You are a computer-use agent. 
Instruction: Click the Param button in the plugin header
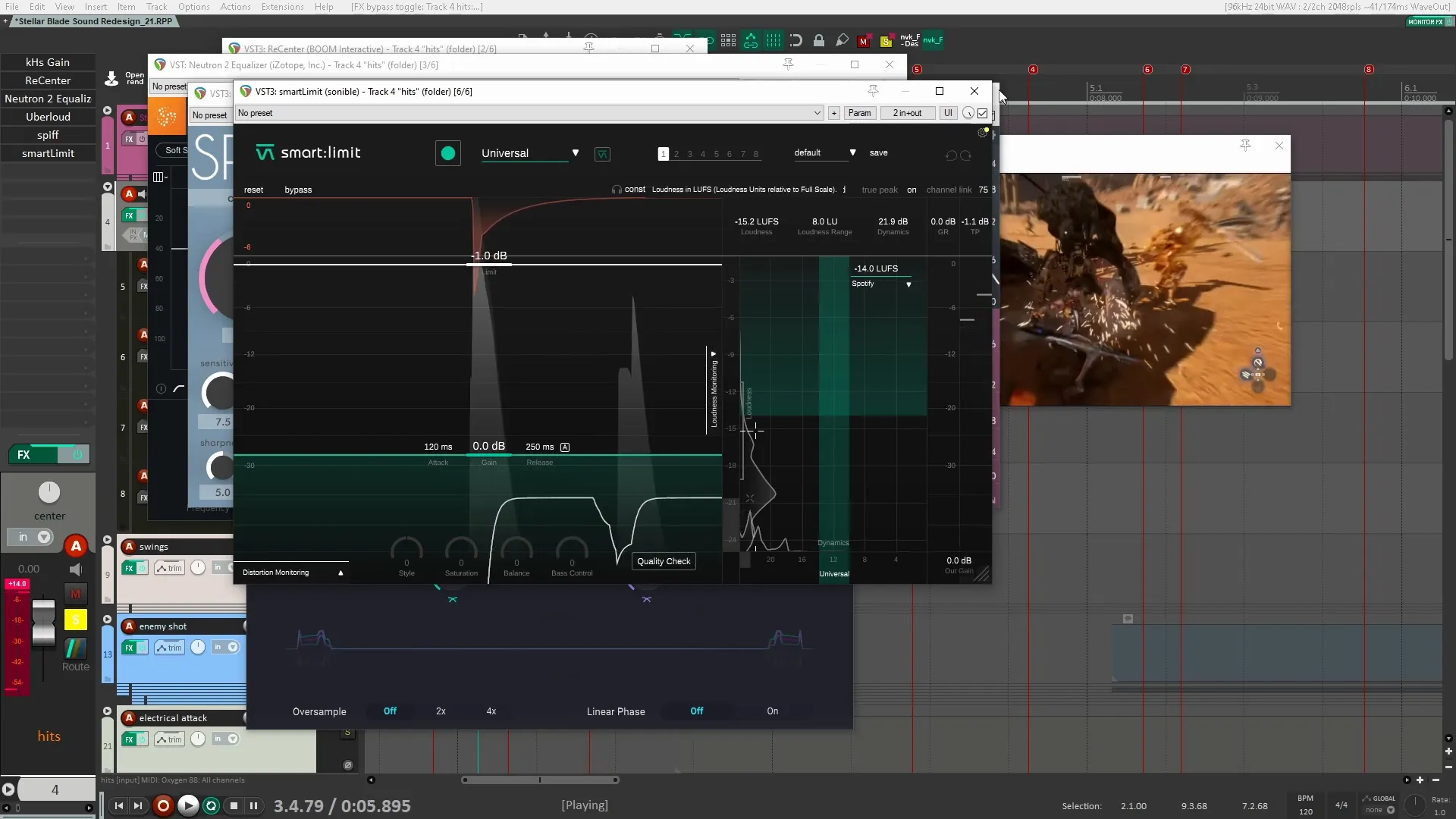tap(859, 113)
